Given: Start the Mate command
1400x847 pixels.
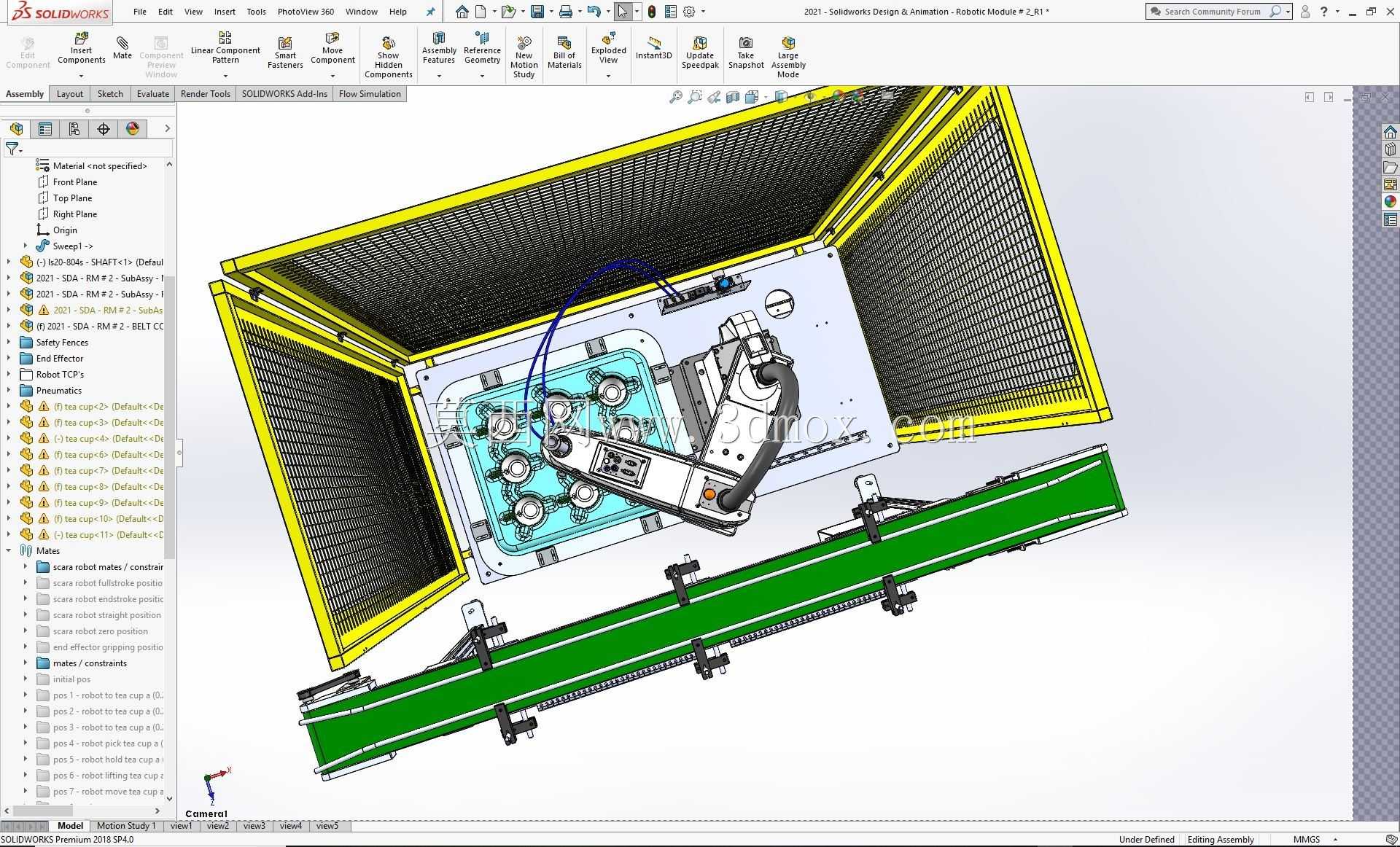Looking at the screenshot, I should coord(122,48).
